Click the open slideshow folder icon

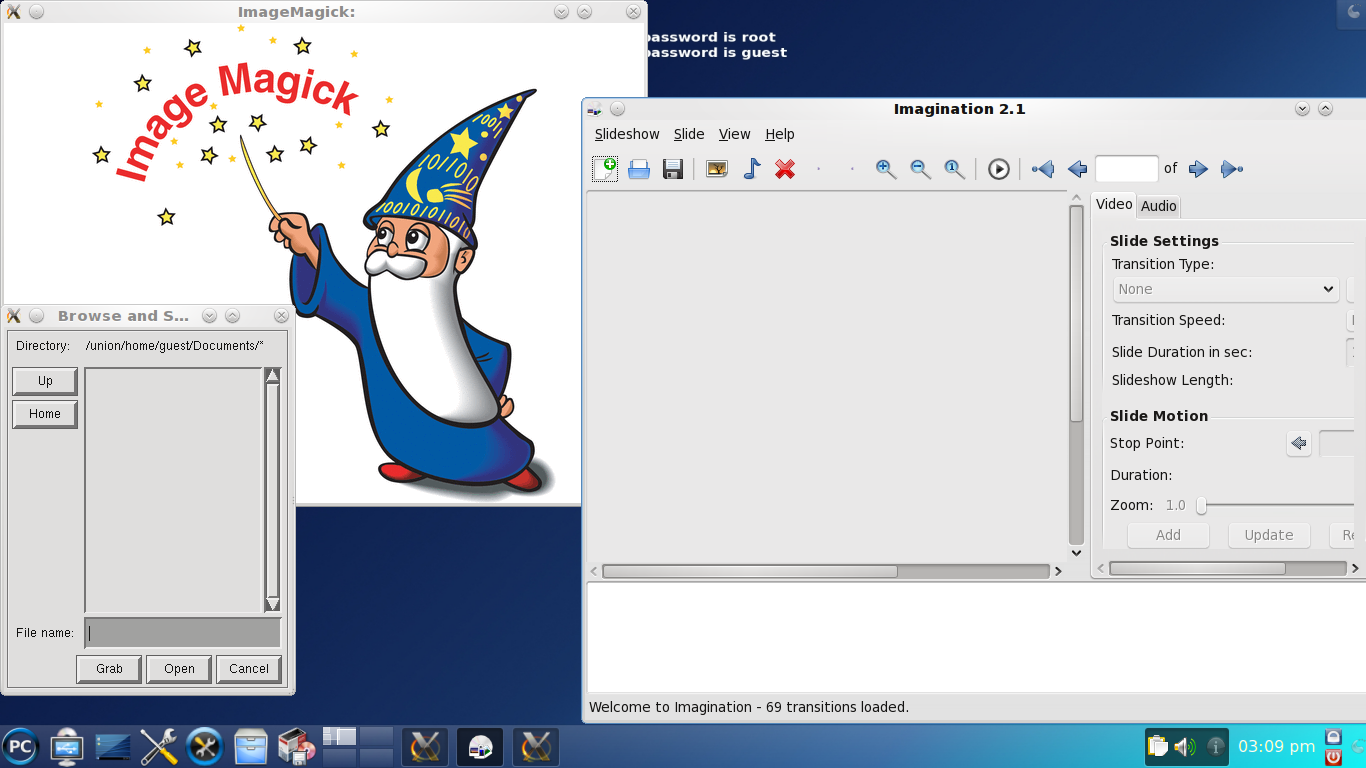point(639,169)
